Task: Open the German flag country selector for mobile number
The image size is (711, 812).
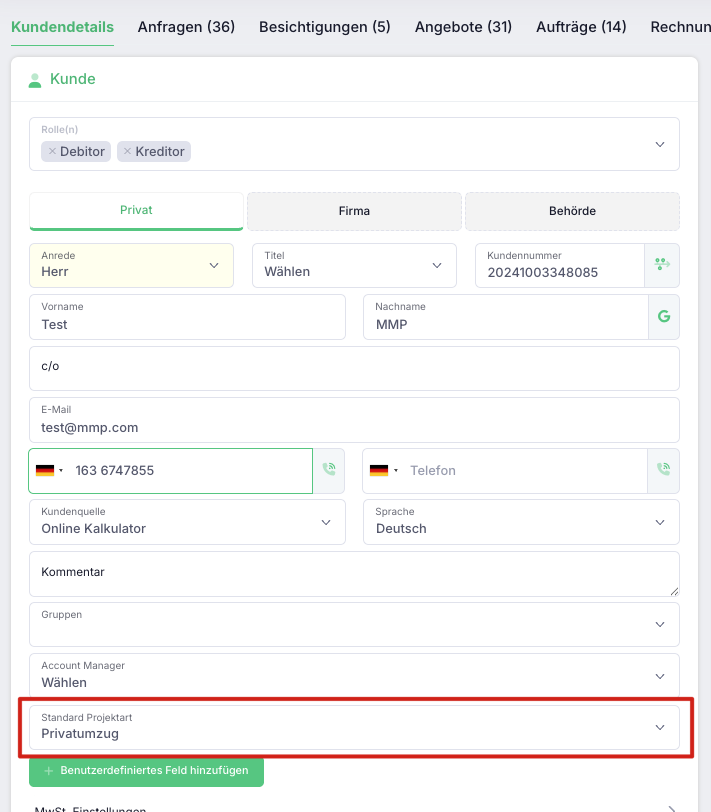Action: click(49, 470)
